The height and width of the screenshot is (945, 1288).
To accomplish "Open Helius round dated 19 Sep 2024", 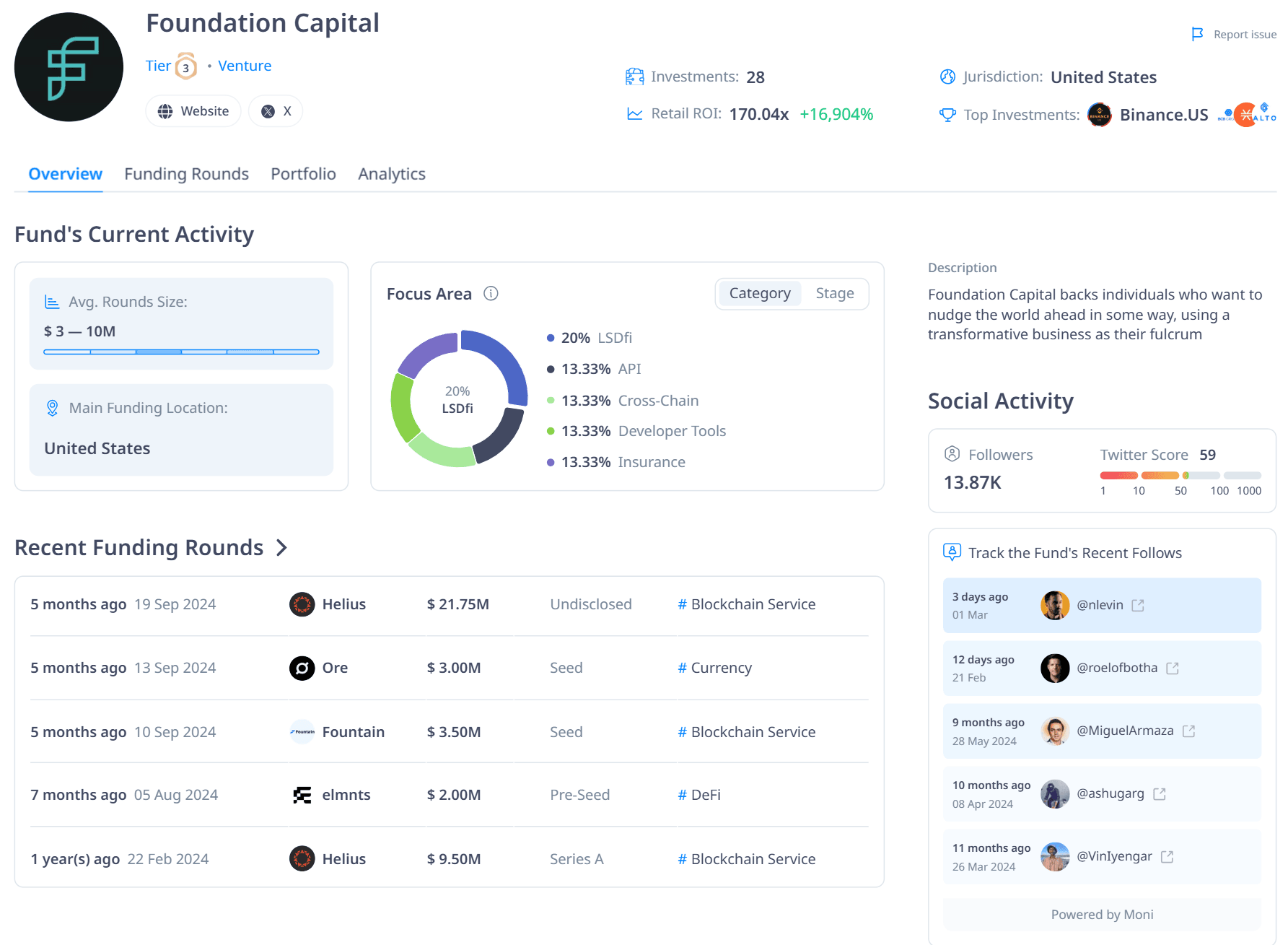I will tap(450, 604).
